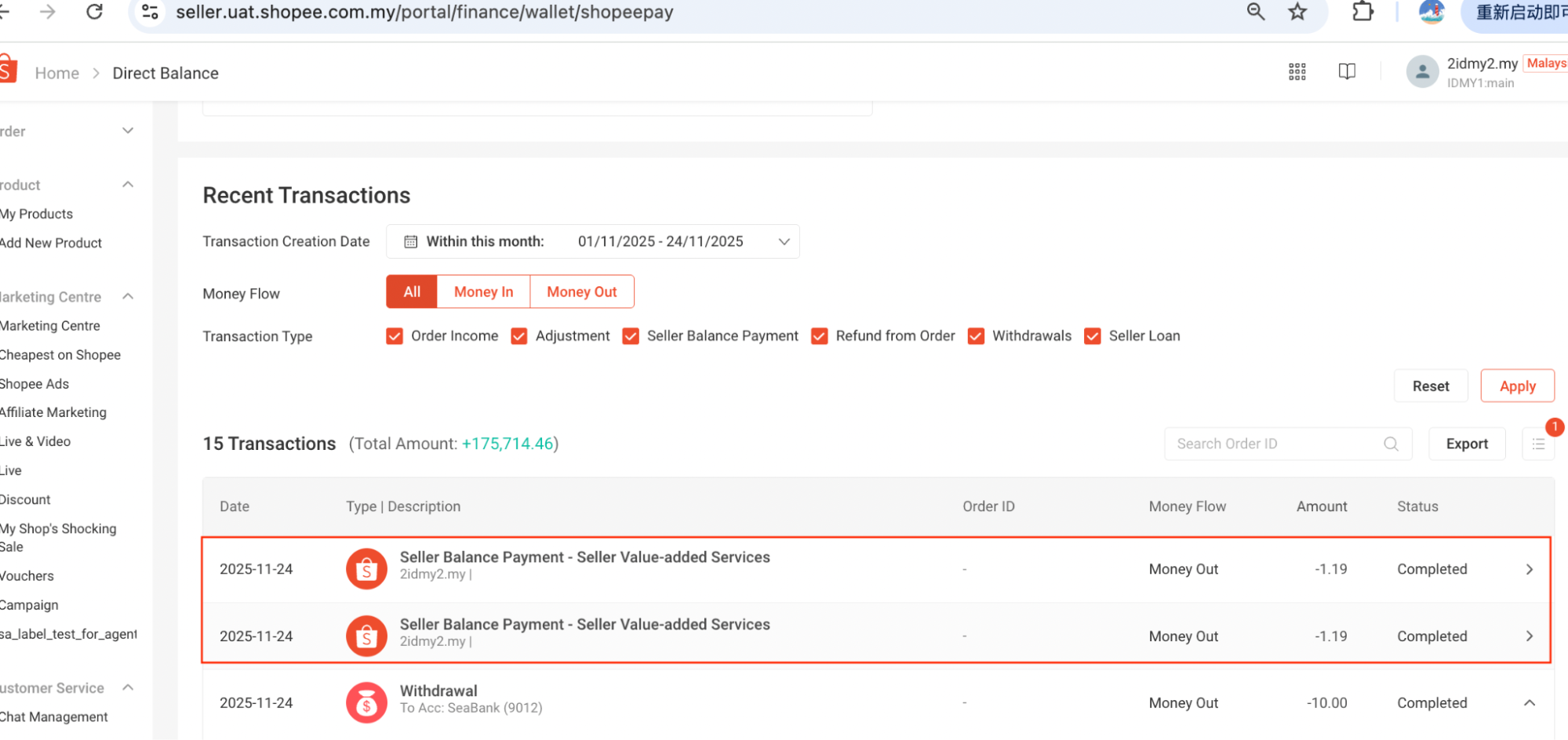Viewport: 1568px width, 740px height.
Task: Bookmark this page with the star icon
Action: tap(1297, 12)
